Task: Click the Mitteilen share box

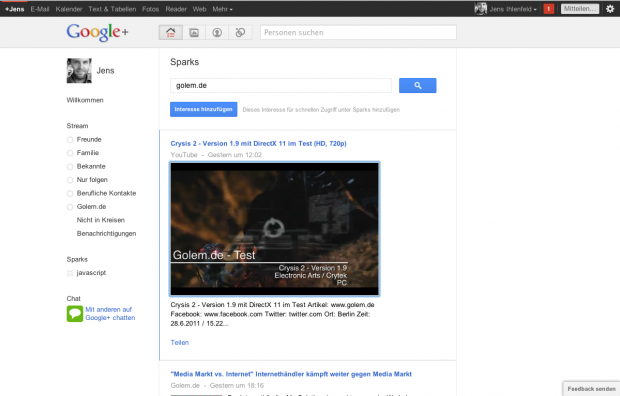Action: (x=580, y=9)
